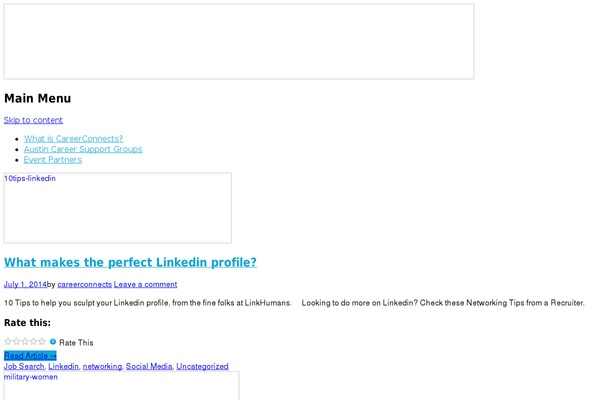Click the first rating star

(8, 342)
